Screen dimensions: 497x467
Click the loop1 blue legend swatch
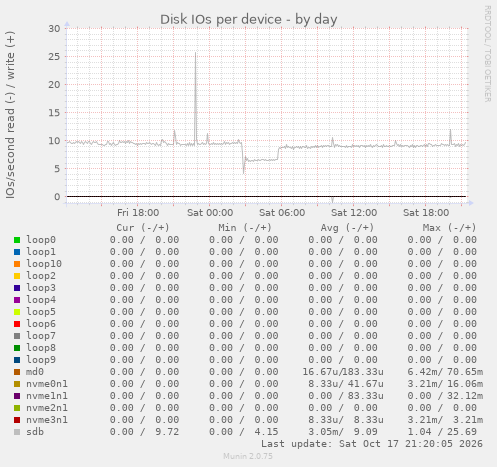click(x=17, y=252)
